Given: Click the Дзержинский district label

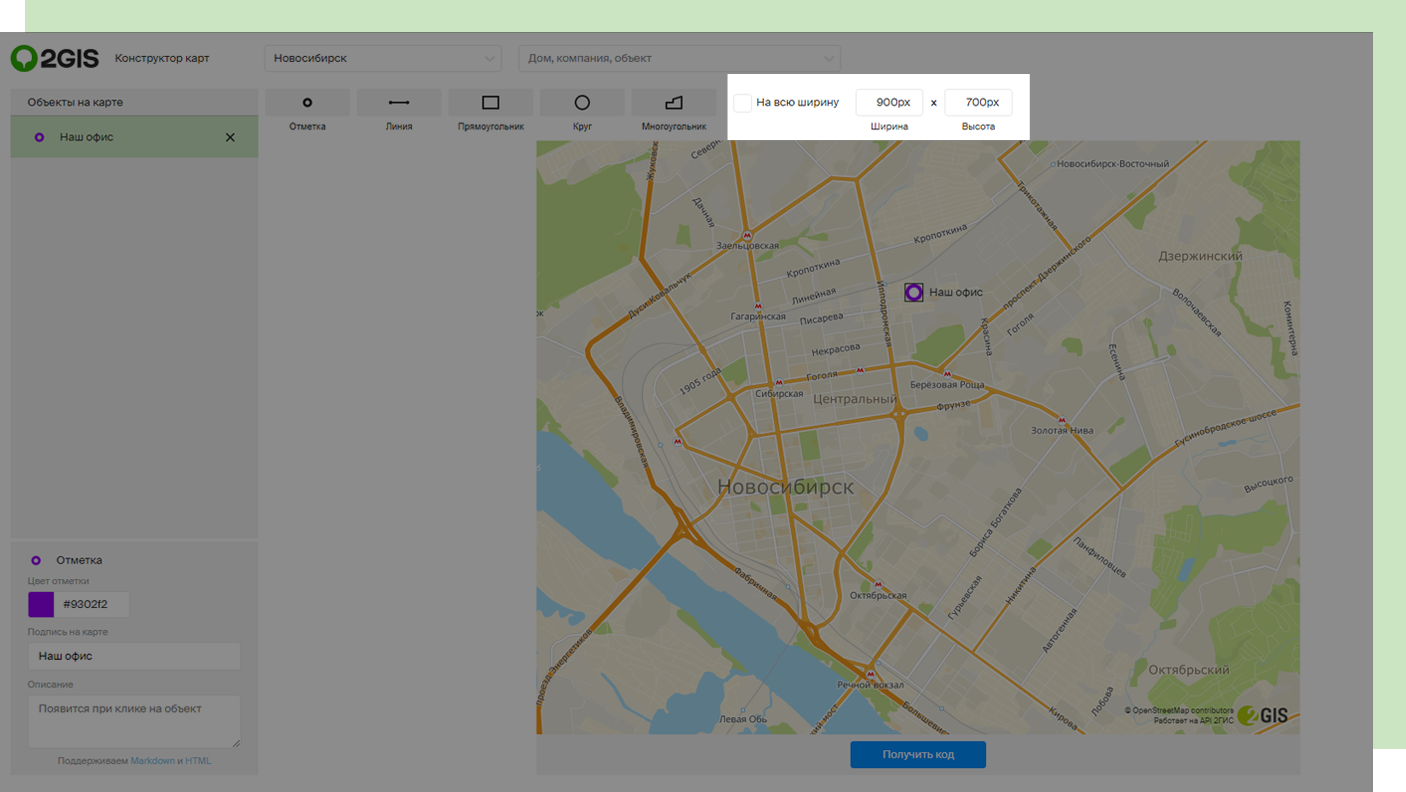Looking at the screenshot, I should tap(1200, 256).
